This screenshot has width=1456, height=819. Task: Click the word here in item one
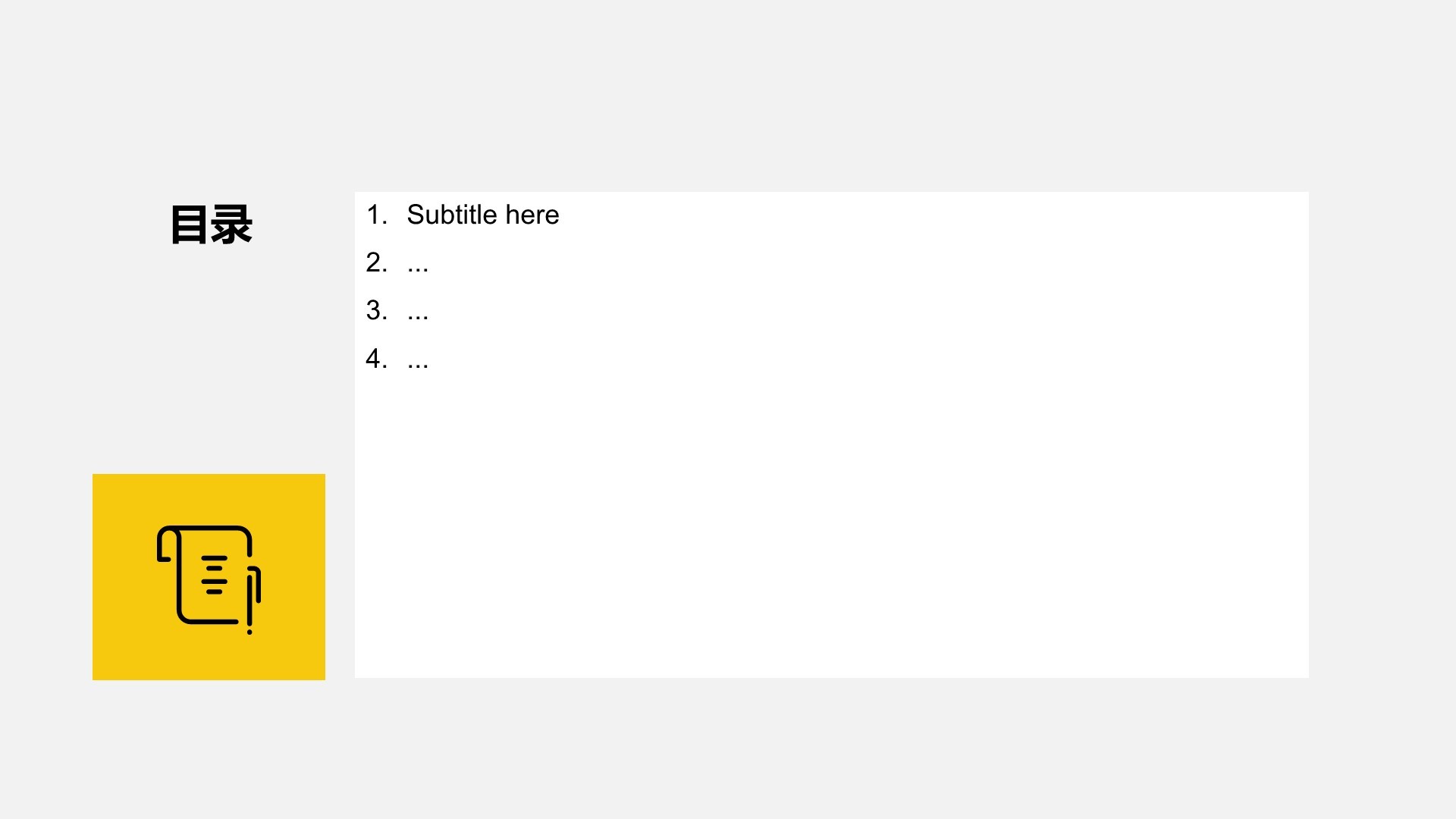[532, 215]
